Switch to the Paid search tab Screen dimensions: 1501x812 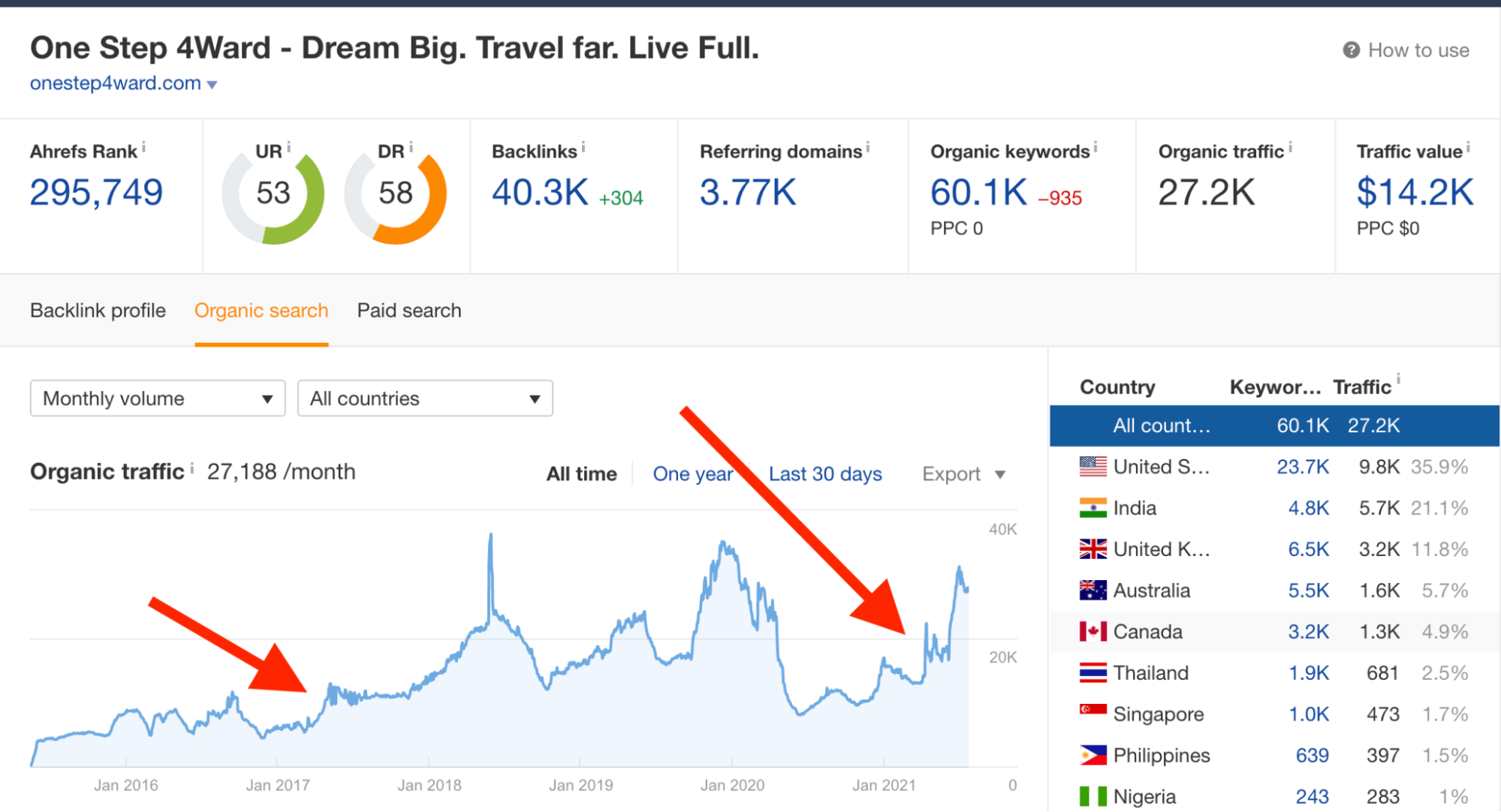408,310
